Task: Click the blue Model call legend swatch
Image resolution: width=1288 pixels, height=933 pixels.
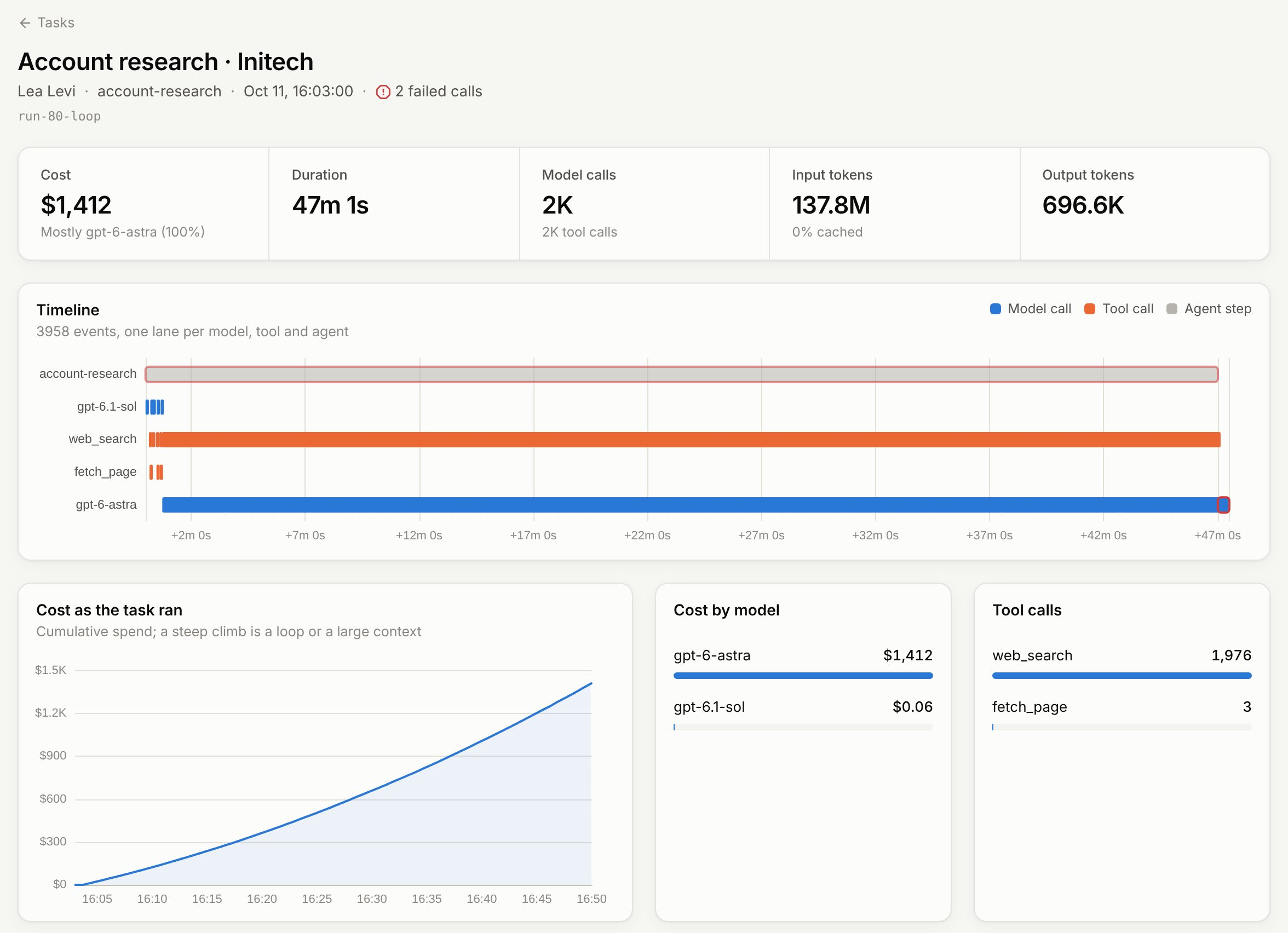Action: pos(995,309)
